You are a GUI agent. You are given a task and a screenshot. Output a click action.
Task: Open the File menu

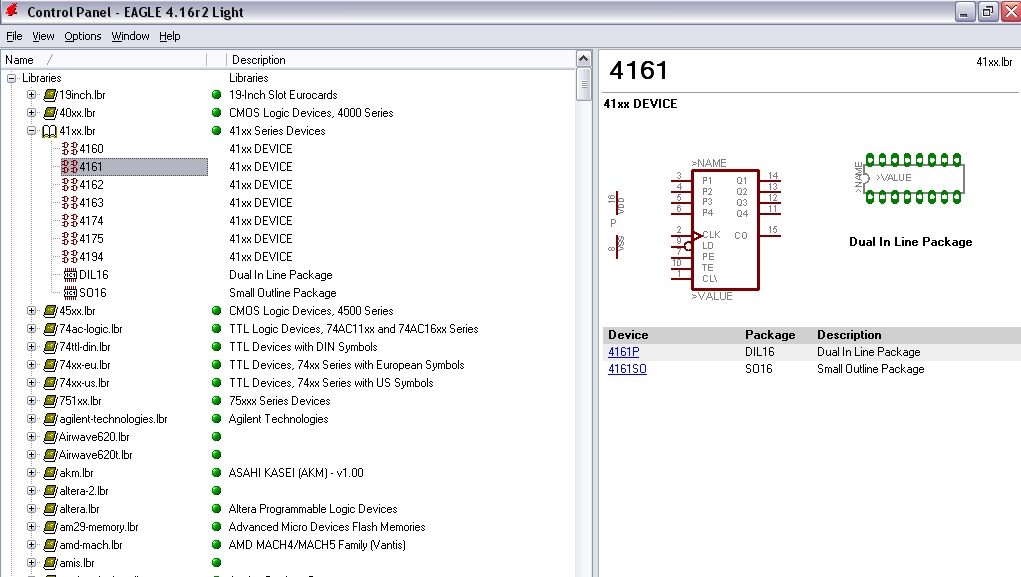[x=14, y=36]
